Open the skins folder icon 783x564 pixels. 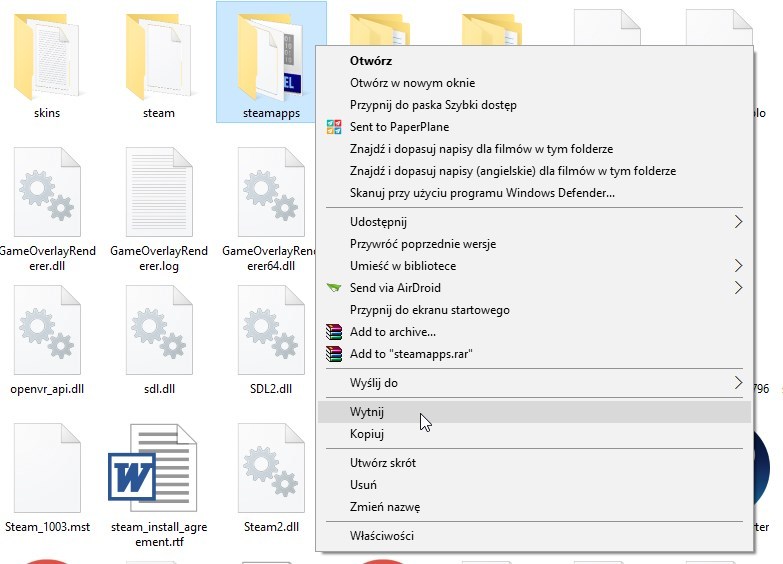click(x=46, y=56)
